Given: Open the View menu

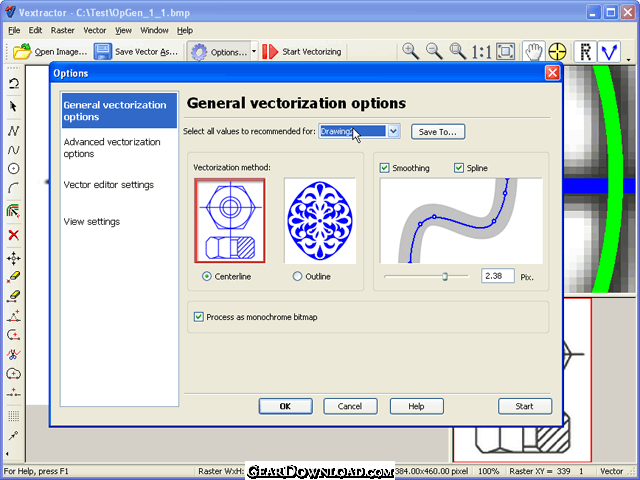Looking at the screenshot, I should 123,30.
